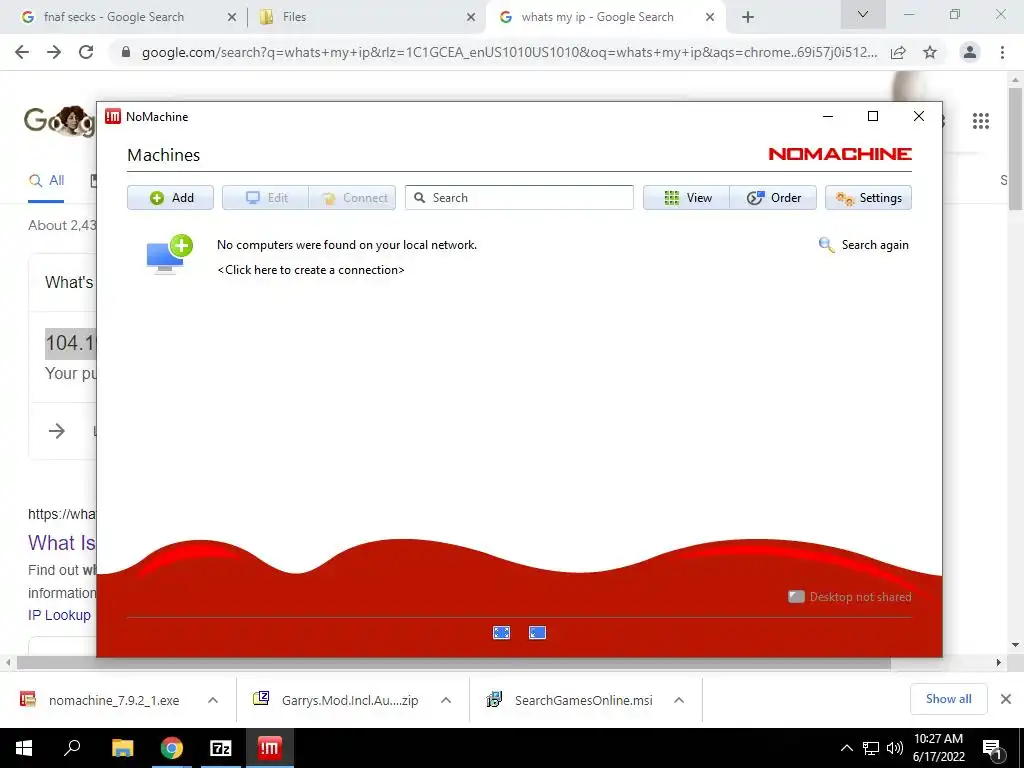Close the Chrome downloads bar
The image size is (1024, 768).
(1006, 699)
